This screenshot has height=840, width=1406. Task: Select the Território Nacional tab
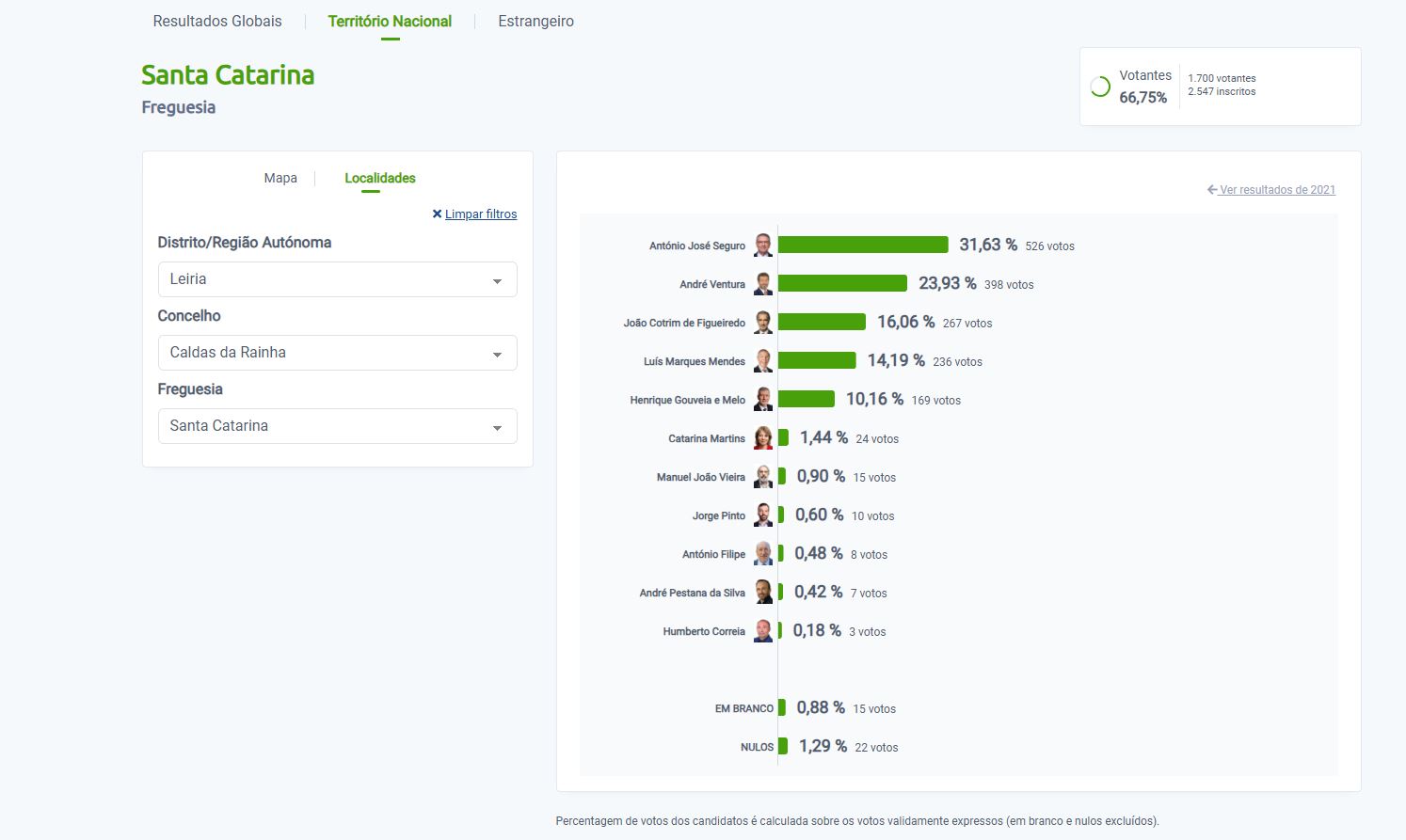click(390, 21)
